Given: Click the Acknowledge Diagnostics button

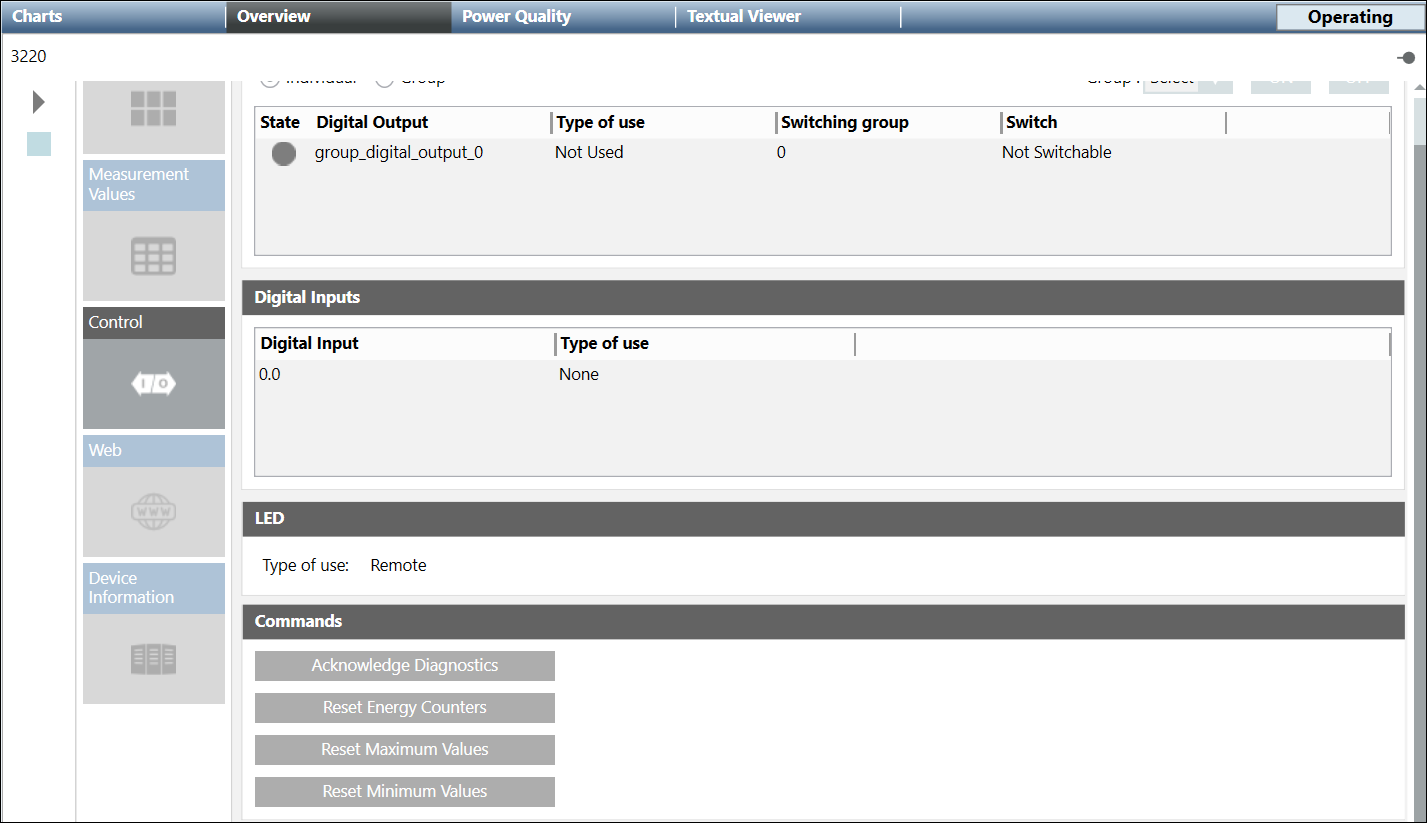Looking at the screenshot, I should pos(405,666).
